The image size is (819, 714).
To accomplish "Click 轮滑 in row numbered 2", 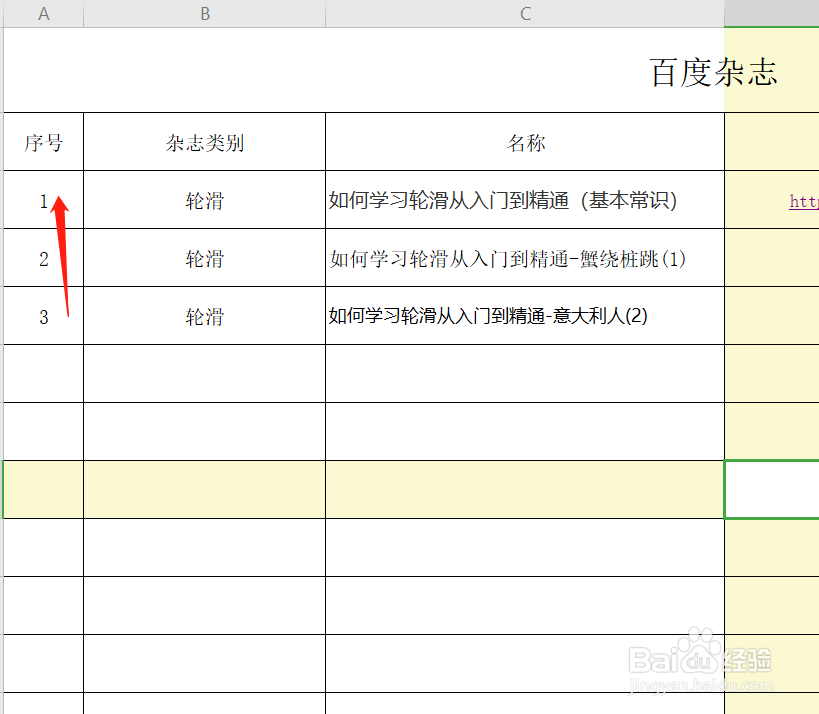I will [205, 258].
